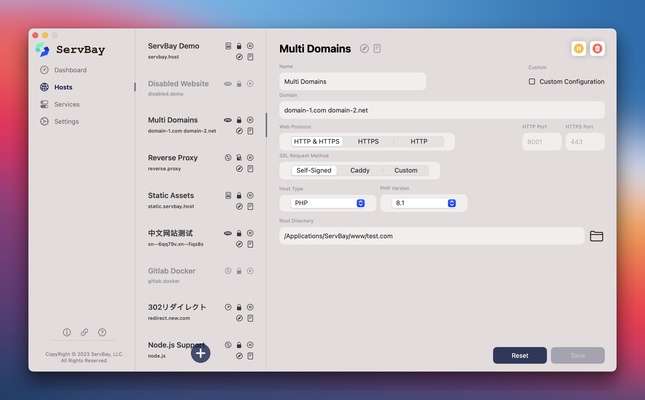Open the PHP Version 8.1 dropdown
Image resolution: width=645 pixels, height=400 pixels.
coord(424,203)
